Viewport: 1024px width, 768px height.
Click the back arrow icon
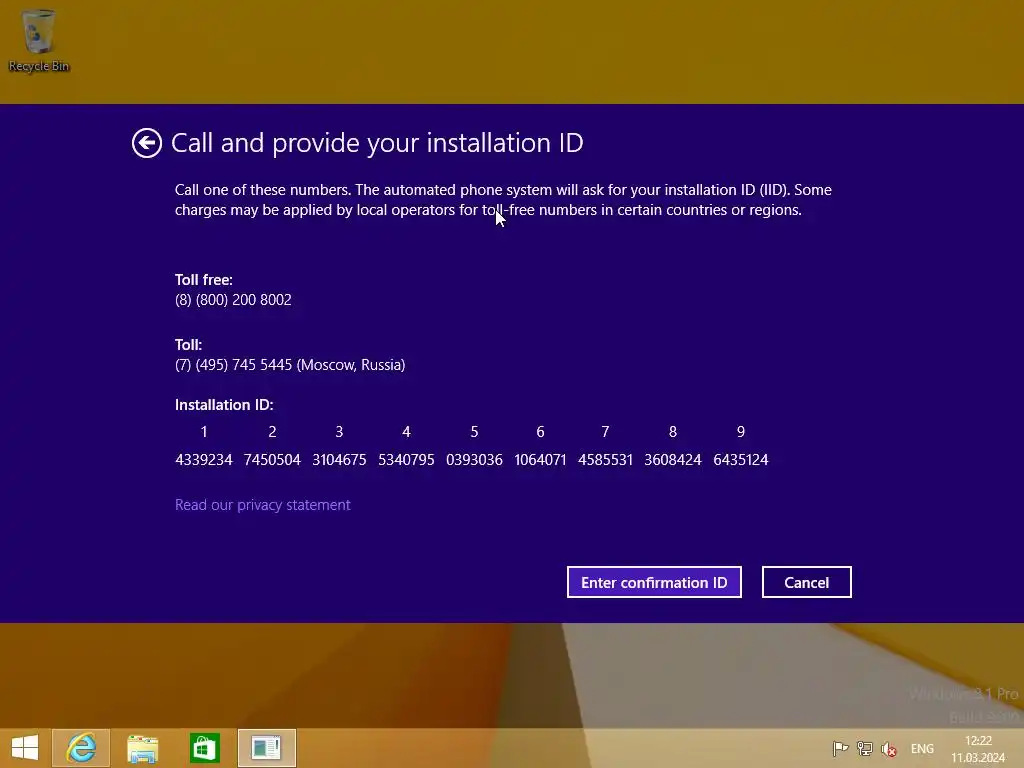pos(147,143)
